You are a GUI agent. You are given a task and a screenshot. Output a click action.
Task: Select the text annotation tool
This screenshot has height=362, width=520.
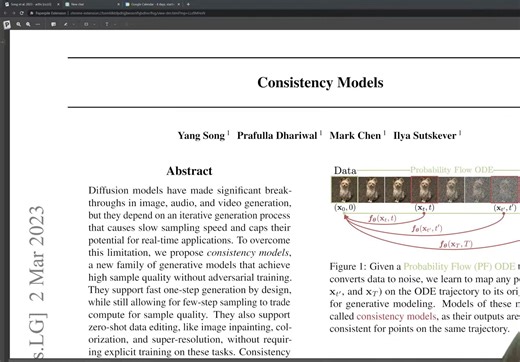pos(107,24)
